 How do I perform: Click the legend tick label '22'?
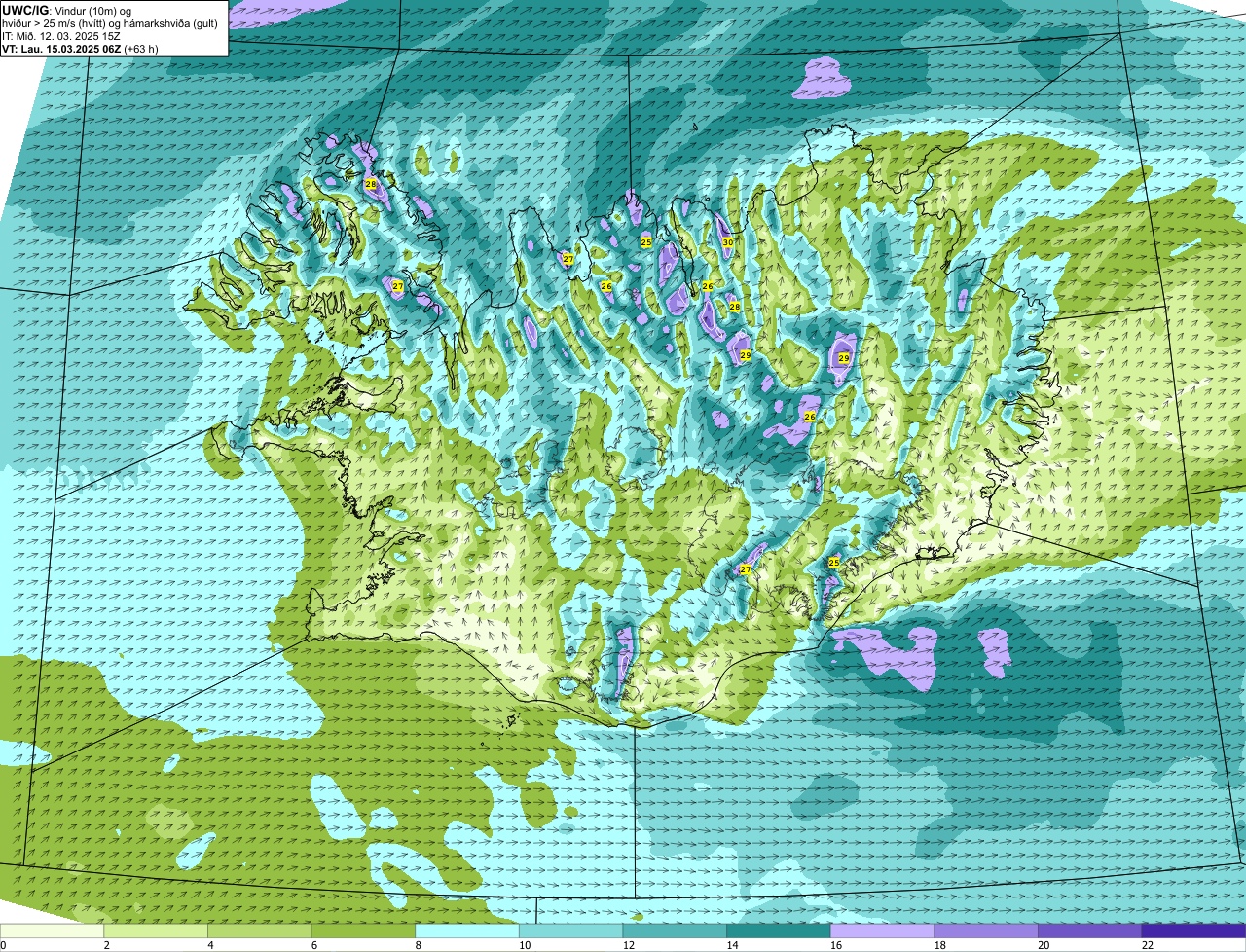pos(1148,945)
